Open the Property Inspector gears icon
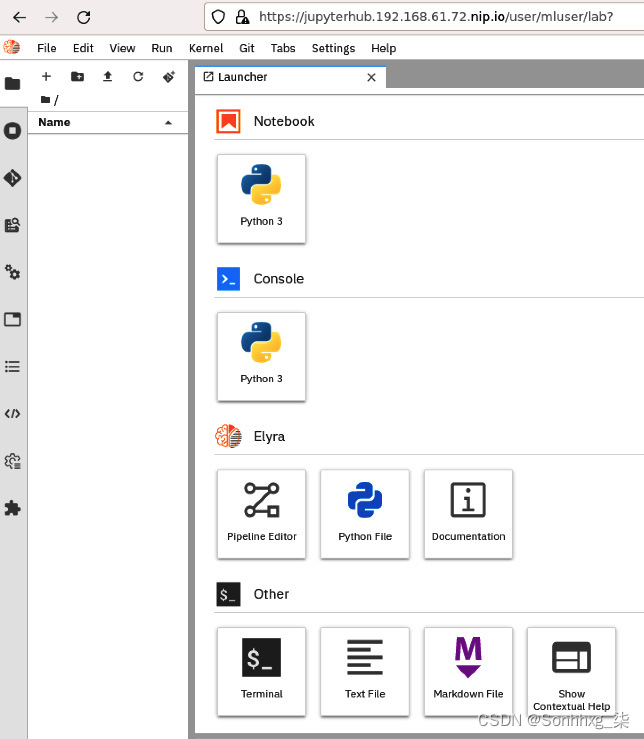The image size is (644, 739). [x=13, y=272]
